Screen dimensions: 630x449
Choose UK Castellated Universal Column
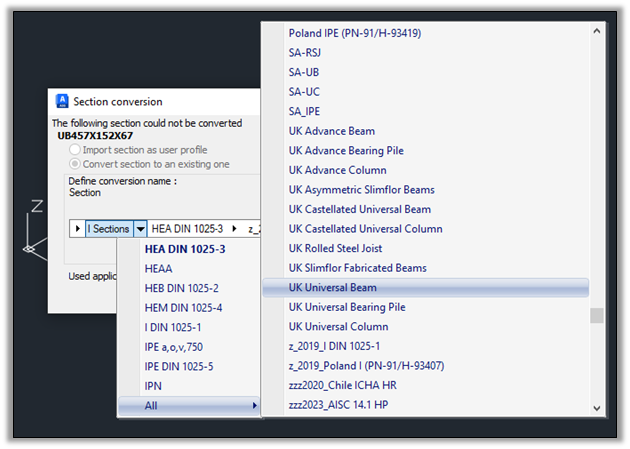coord(425,229)
